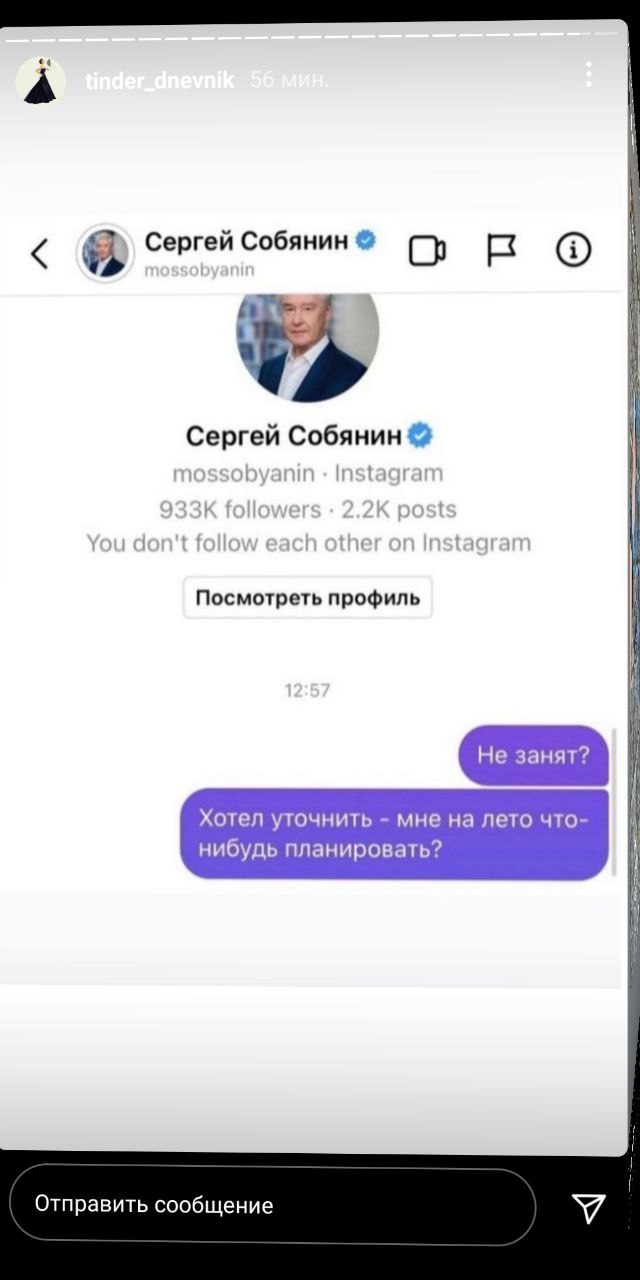640x1280 pixels.
Task: Tap the tinder_dnevnik avatar picture
Action: [41, 80]
